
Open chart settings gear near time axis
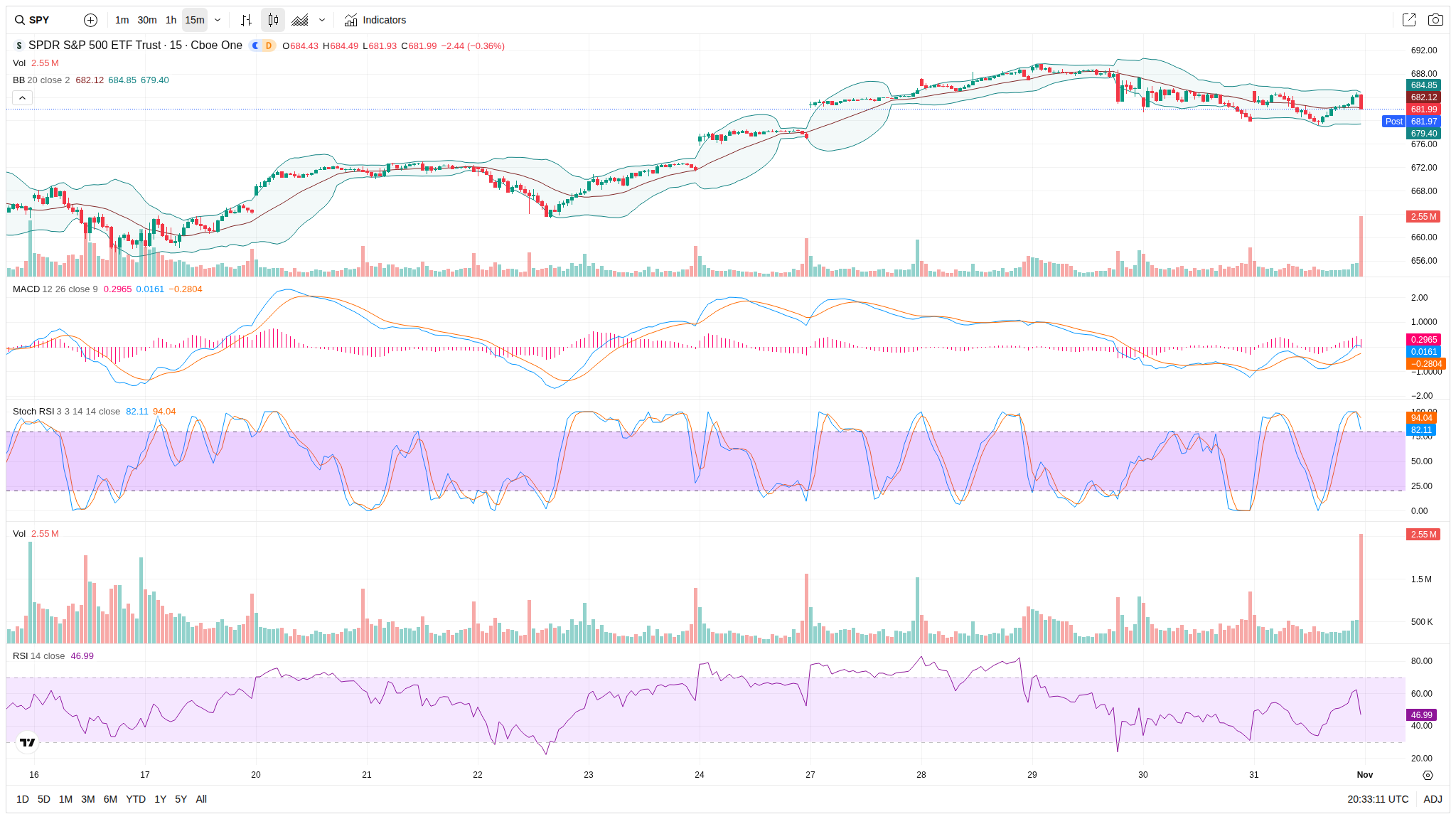1428,775
